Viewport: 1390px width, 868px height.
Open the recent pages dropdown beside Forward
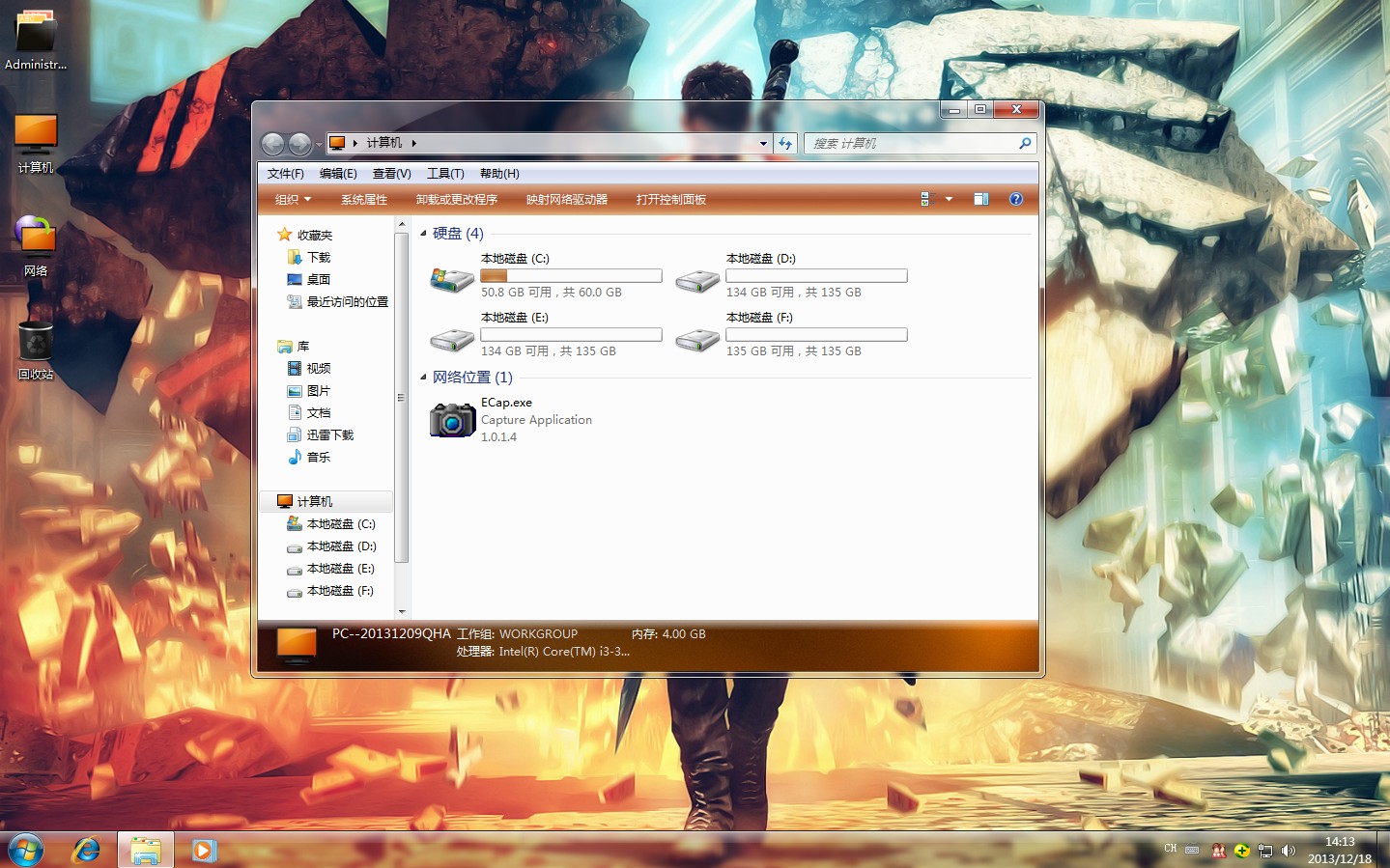pyautogui.click(x=319, y=145)
